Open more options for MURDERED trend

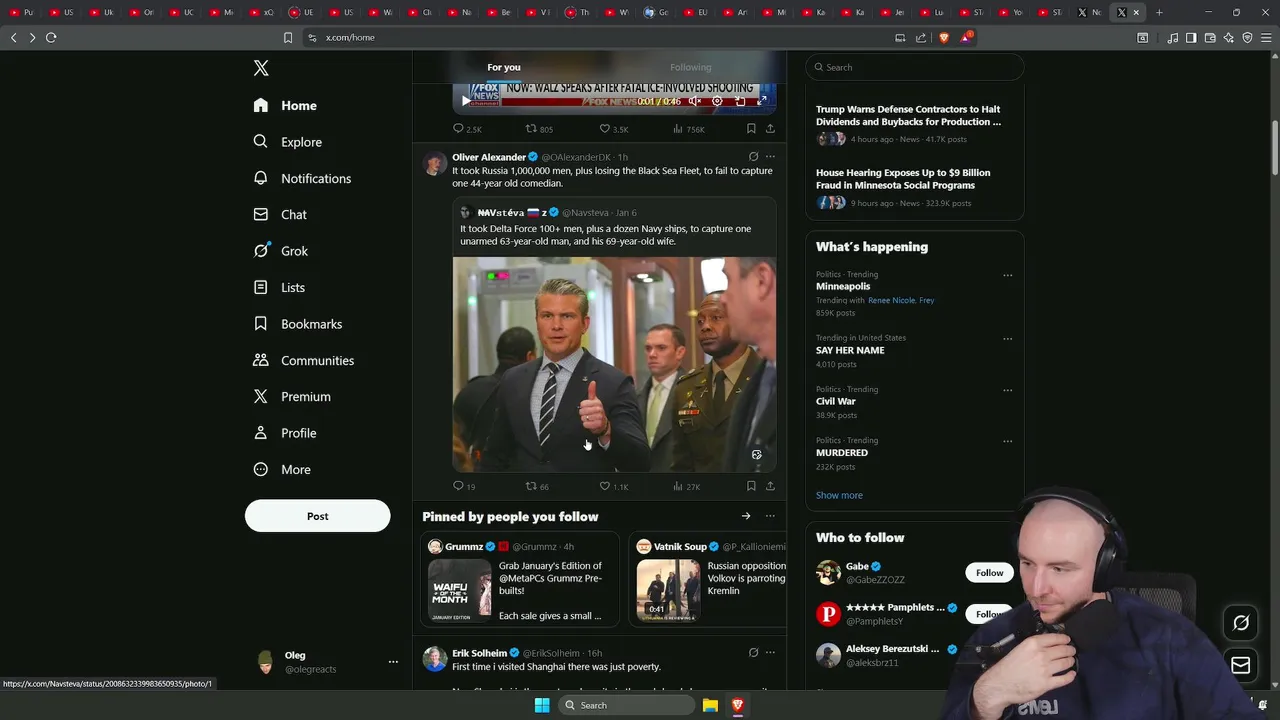1007,441
